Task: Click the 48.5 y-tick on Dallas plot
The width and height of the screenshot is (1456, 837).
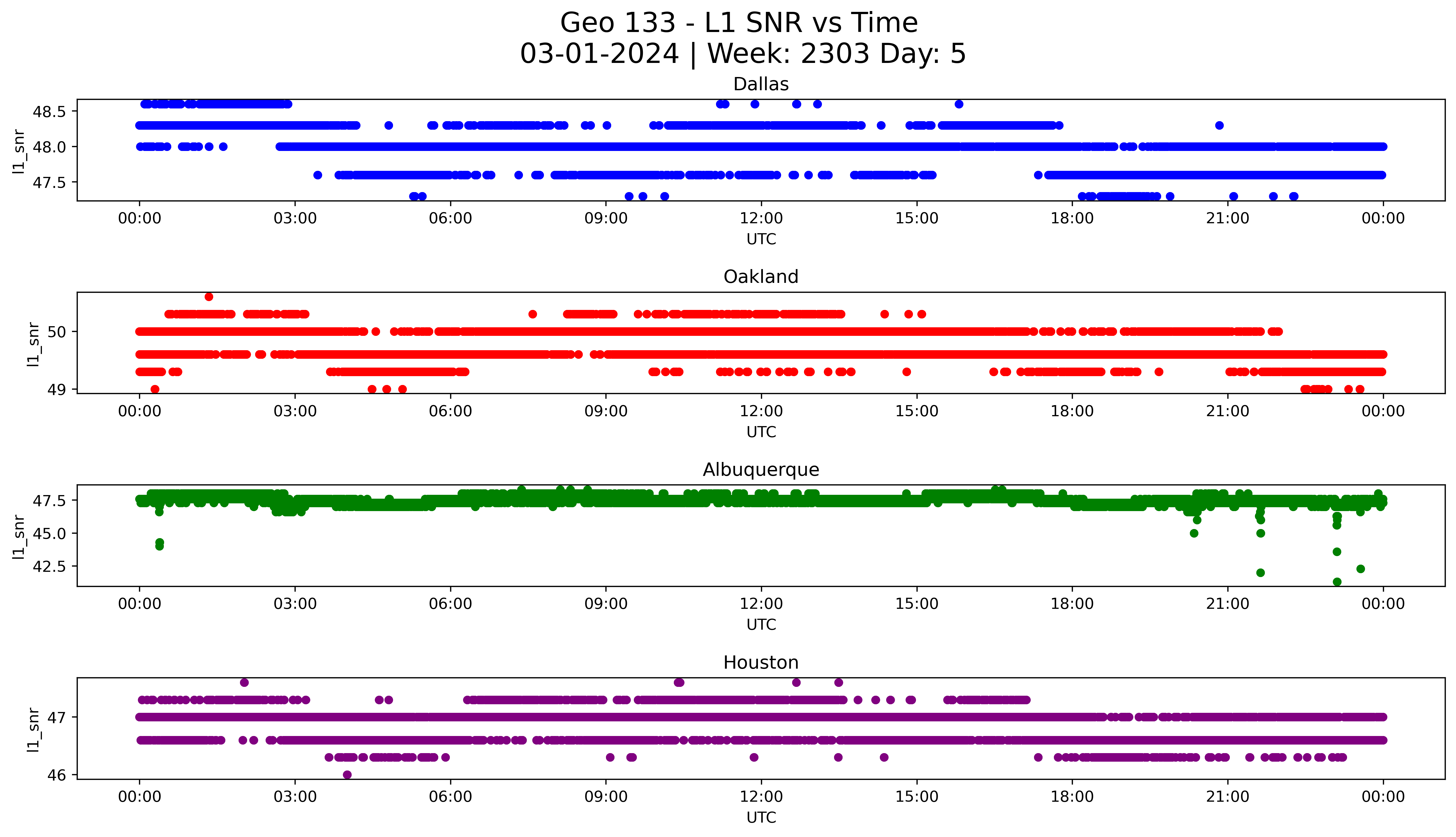Action: [49, 111]
